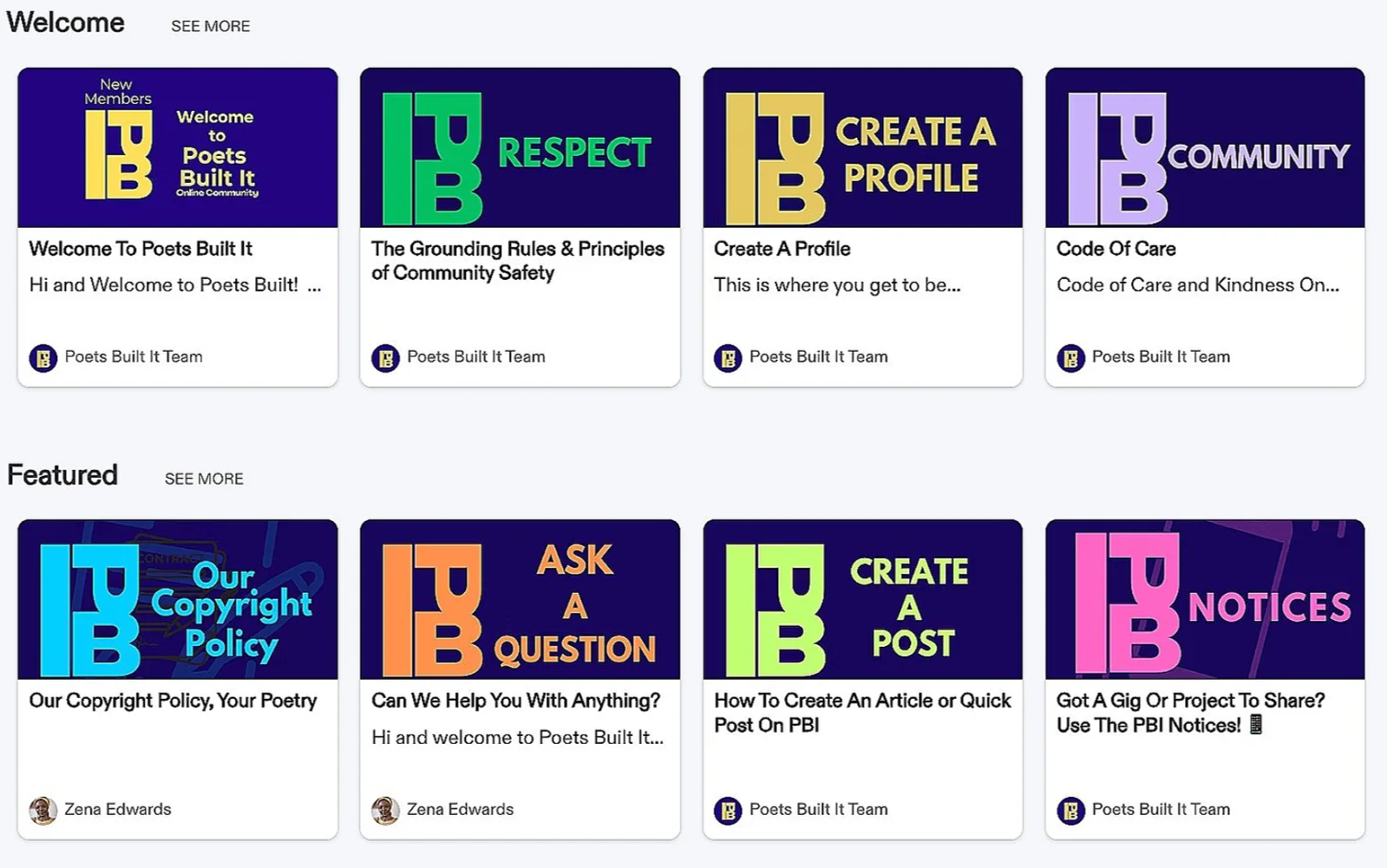
Task: Click team avatar icon on Create A Profile card
Action: [729, 357]
